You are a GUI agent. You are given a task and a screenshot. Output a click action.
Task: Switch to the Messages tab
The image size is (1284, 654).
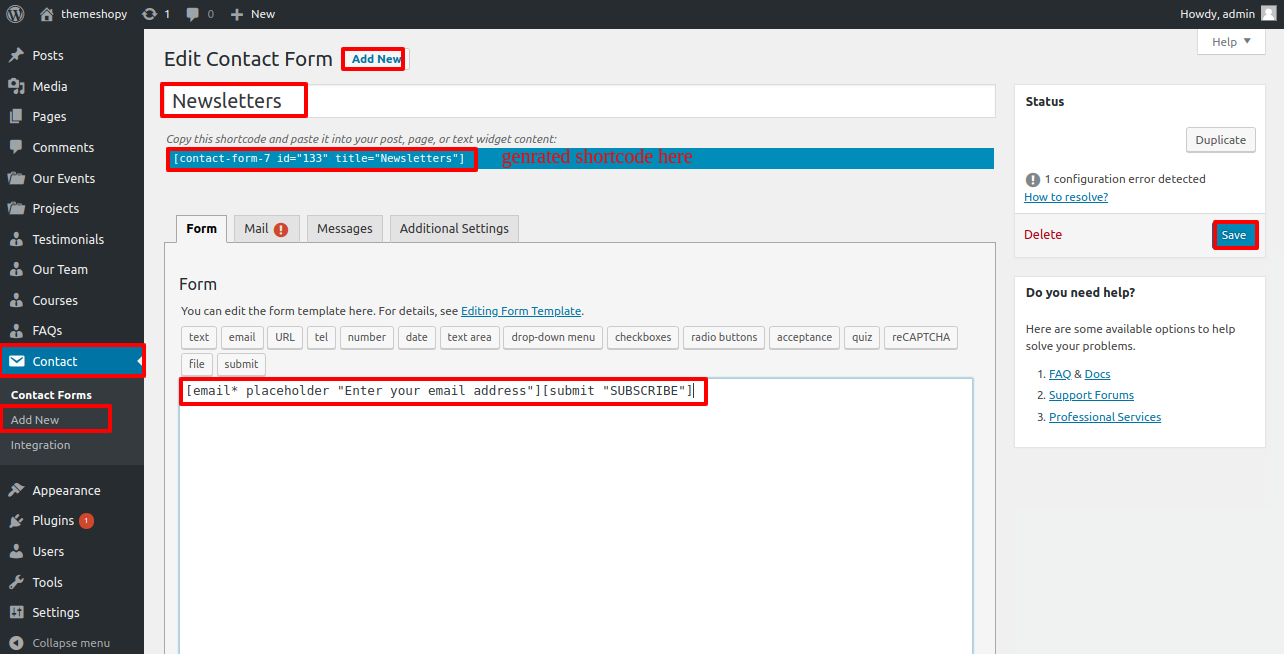[x=345, y=228]
